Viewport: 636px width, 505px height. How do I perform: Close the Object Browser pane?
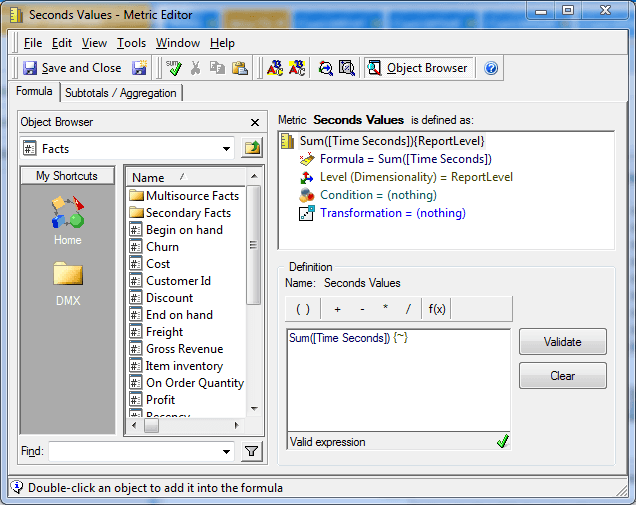[254, 122]
